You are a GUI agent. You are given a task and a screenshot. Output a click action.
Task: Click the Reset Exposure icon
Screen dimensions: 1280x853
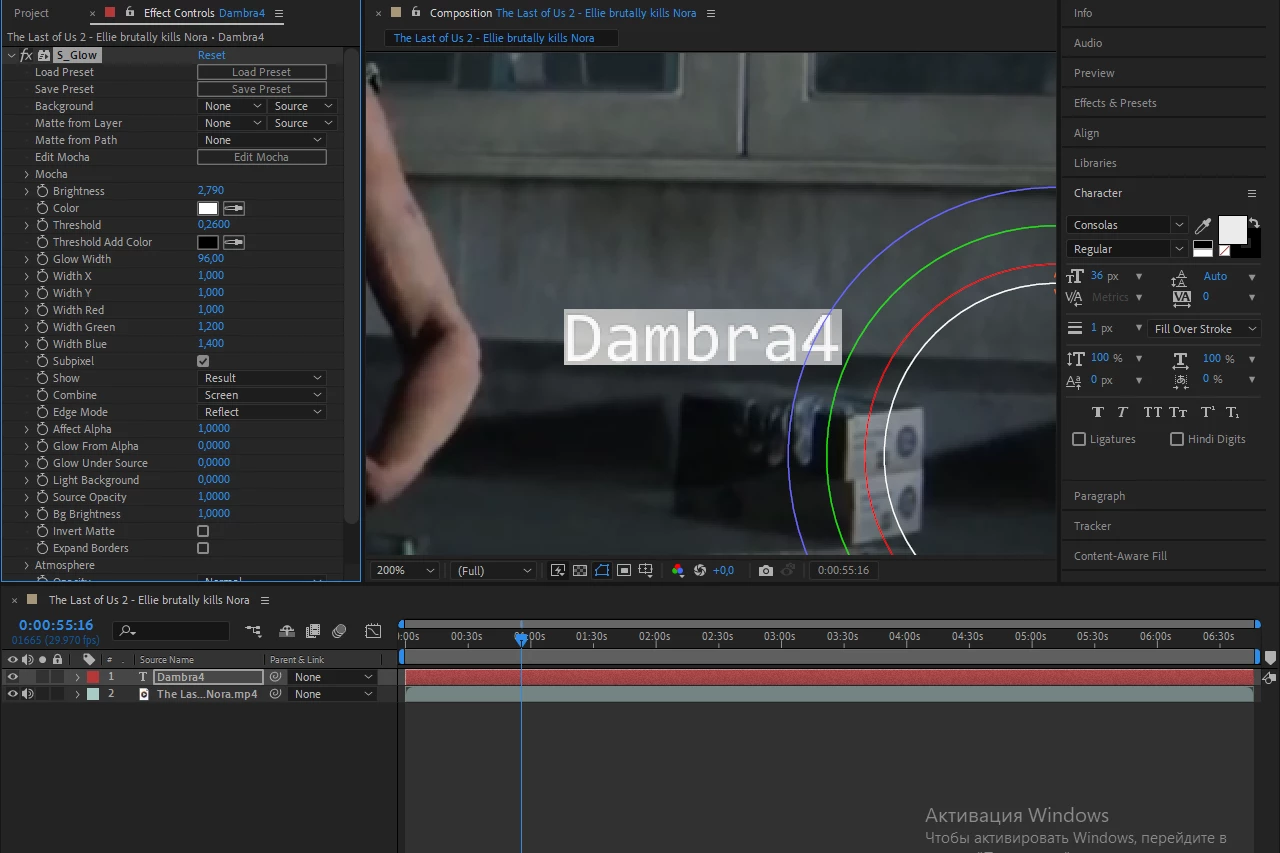tap(700, 570)
